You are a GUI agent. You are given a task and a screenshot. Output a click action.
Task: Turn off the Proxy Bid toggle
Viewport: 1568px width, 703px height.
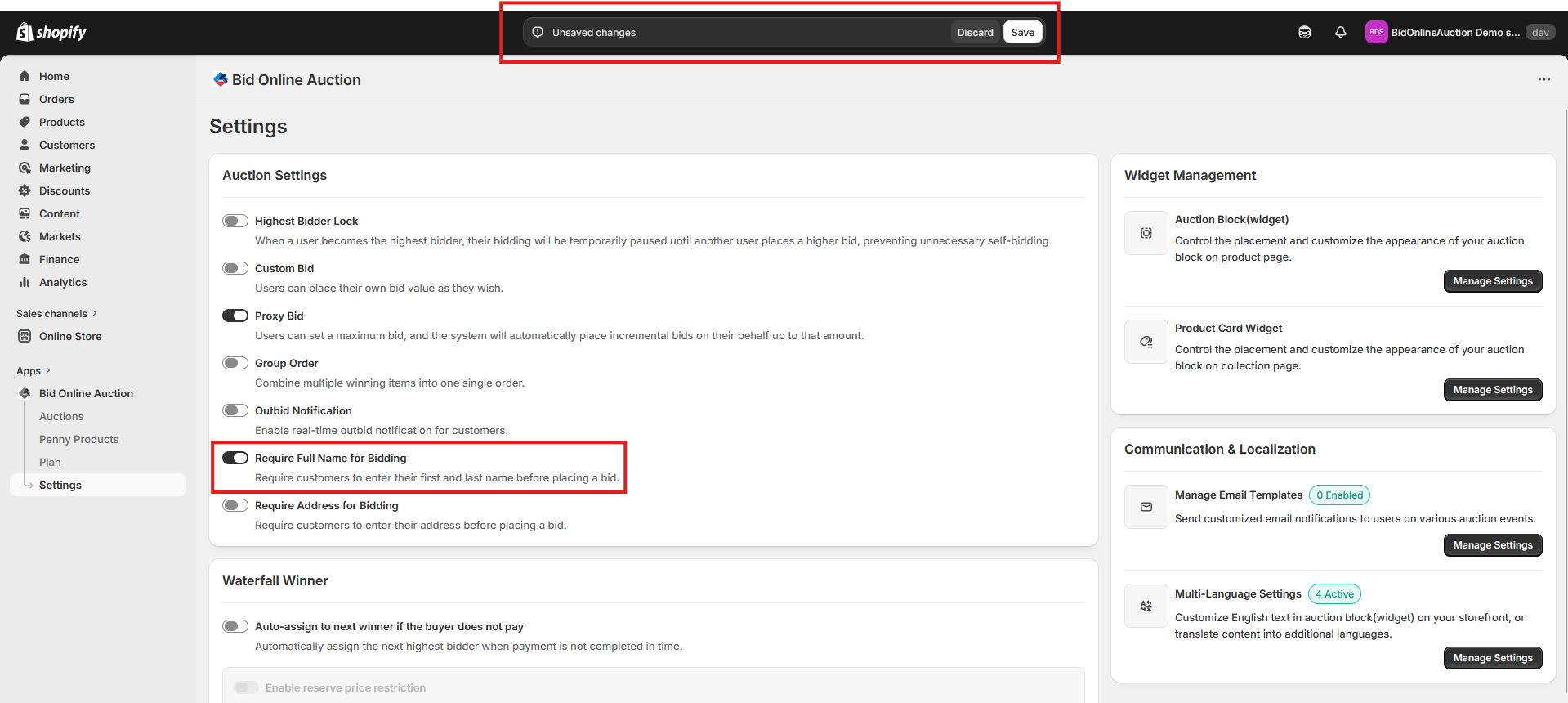(235, 316)
